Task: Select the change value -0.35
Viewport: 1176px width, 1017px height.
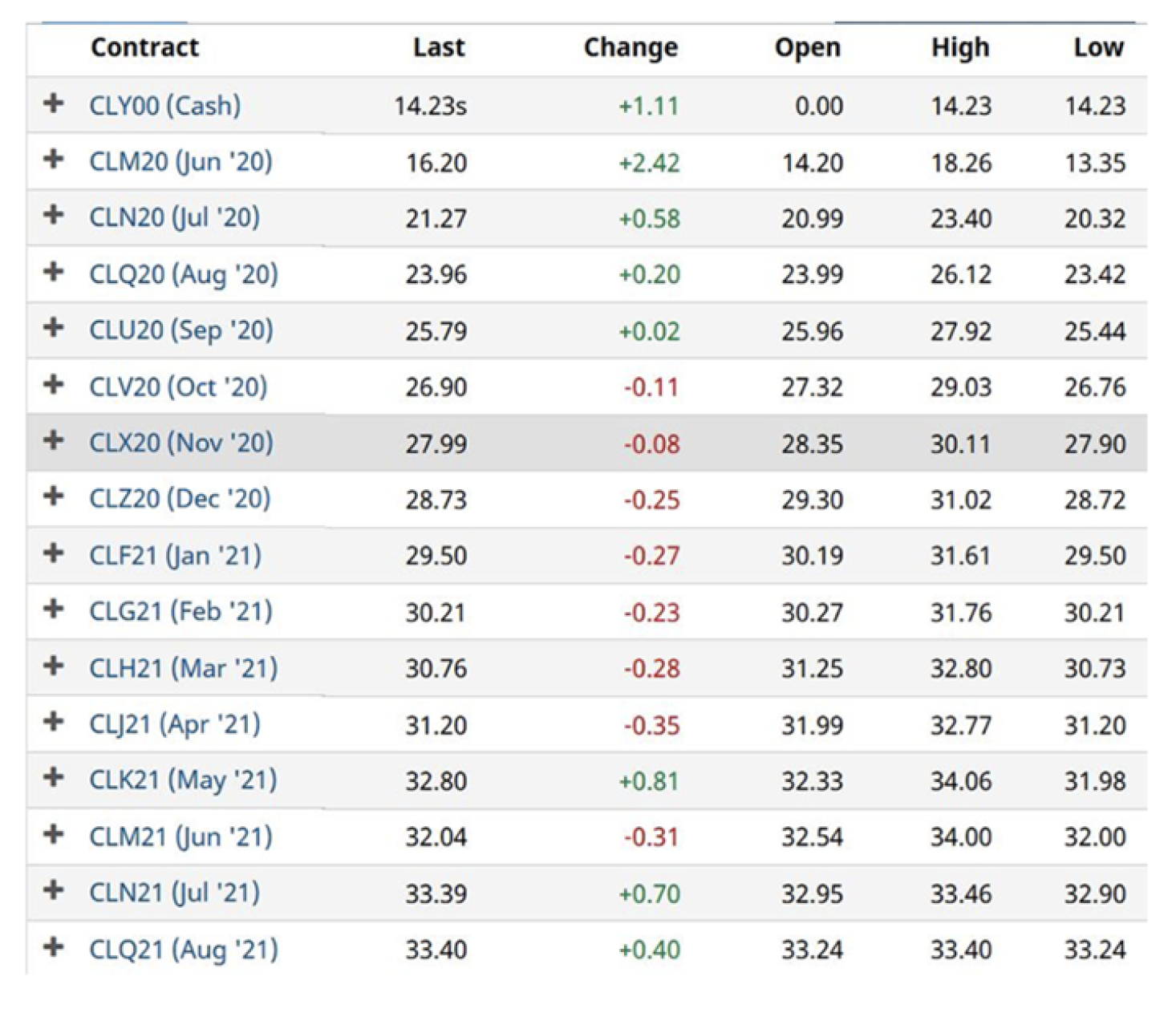Action: pyautogui.click(x=652, y=725)
